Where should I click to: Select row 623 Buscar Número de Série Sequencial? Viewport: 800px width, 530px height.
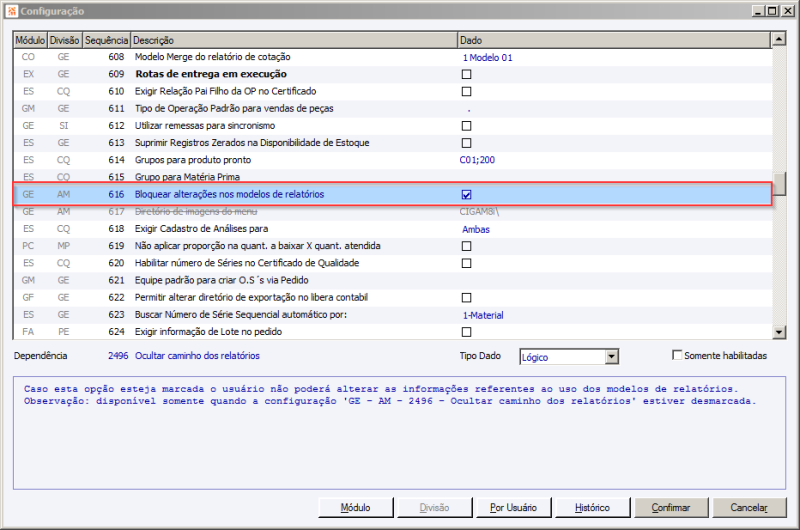coord(392,315)
